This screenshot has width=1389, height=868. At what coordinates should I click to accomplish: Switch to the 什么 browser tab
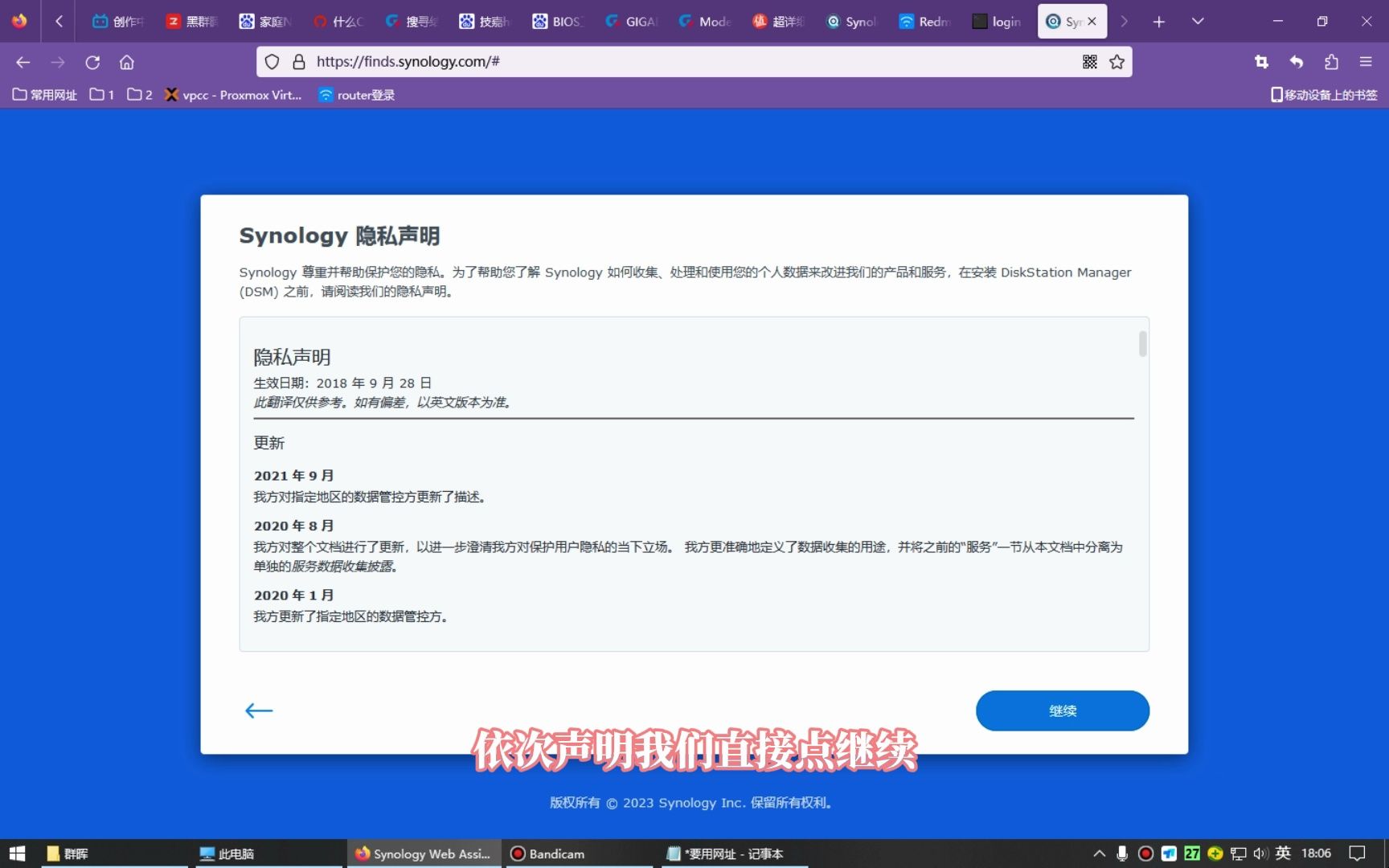pos(338,22)
